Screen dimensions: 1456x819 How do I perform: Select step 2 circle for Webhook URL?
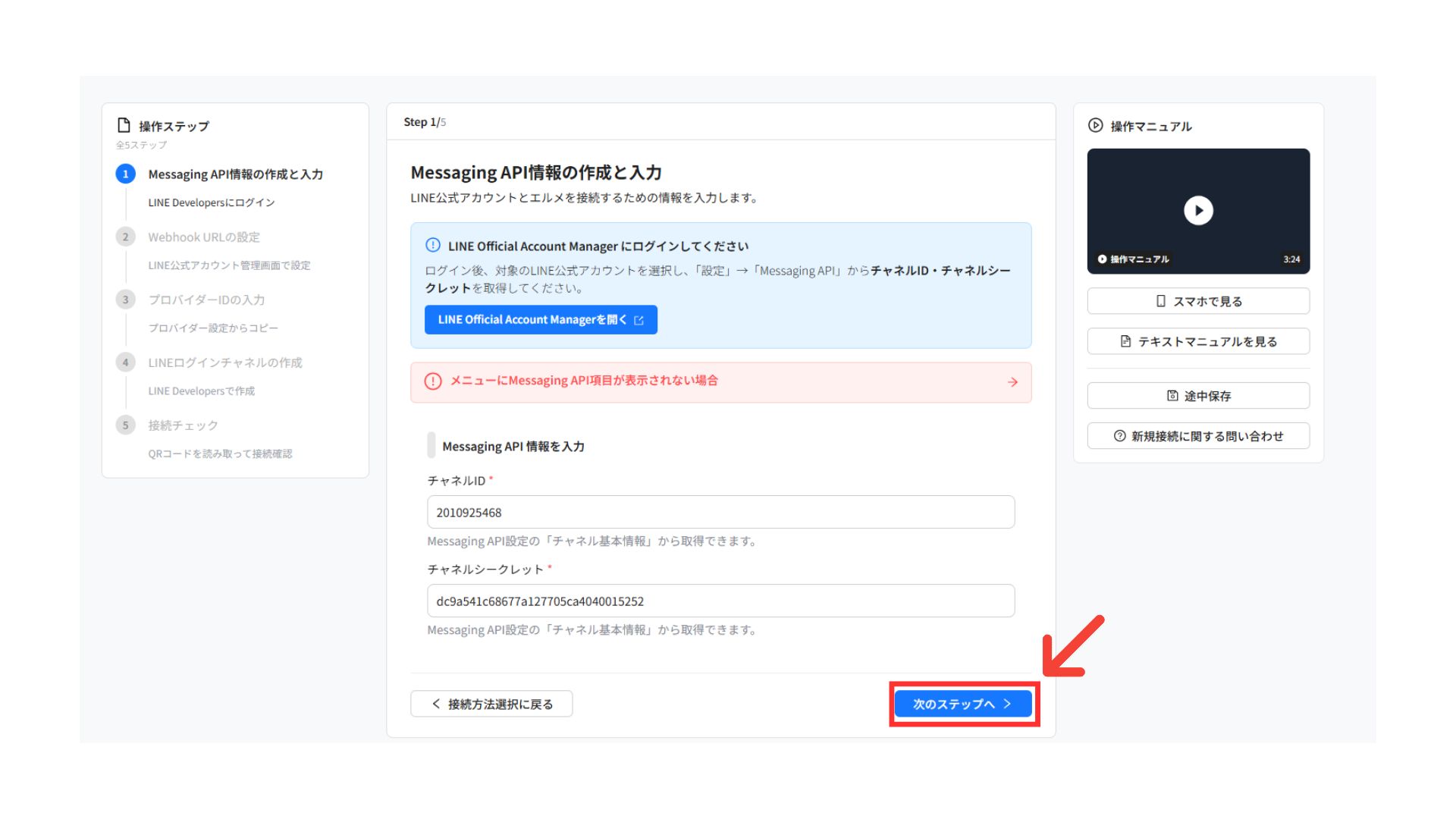[126, 237]
